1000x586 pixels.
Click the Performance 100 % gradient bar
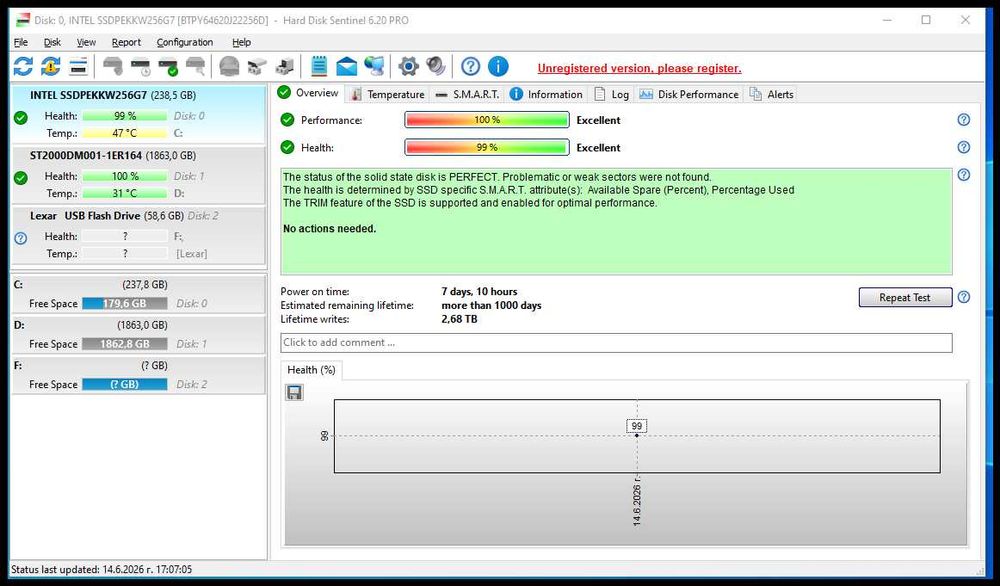click(487, 120)
